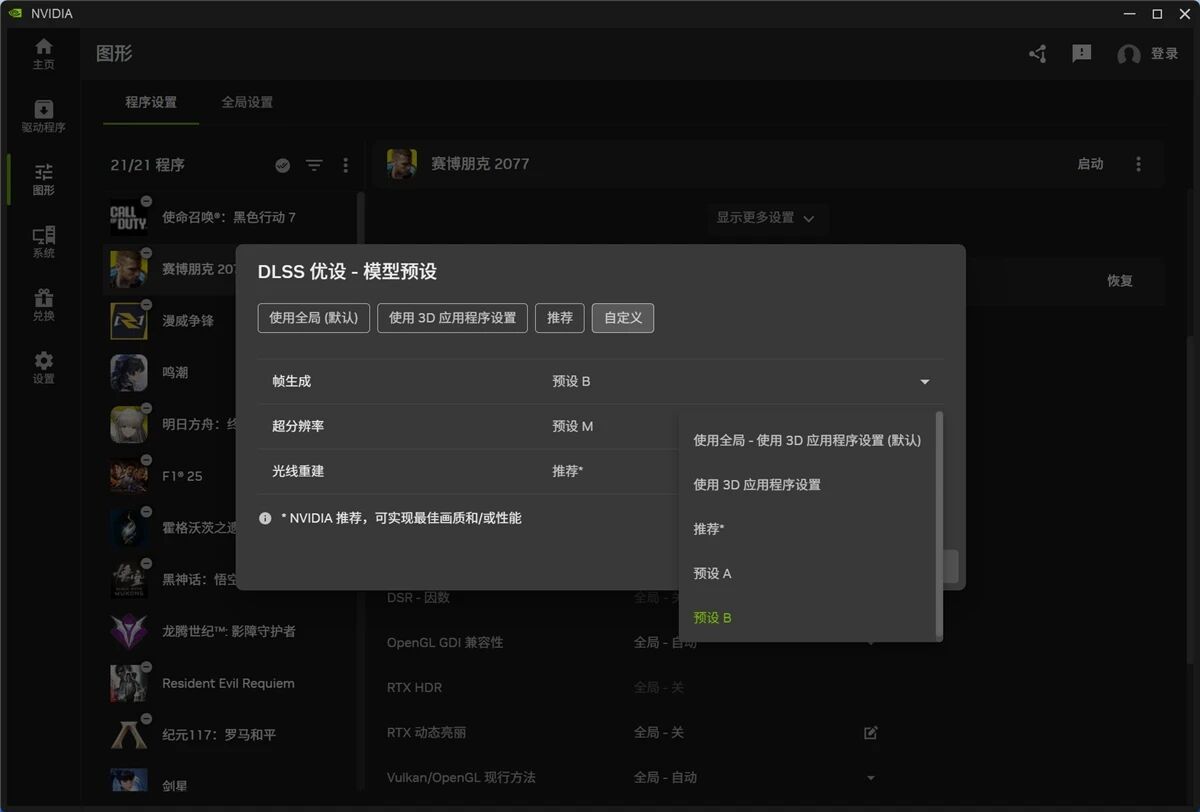This screenshot has width=1200, height=812.
Task: Click the 纪元117 game icon
Action: coord(129,735)
